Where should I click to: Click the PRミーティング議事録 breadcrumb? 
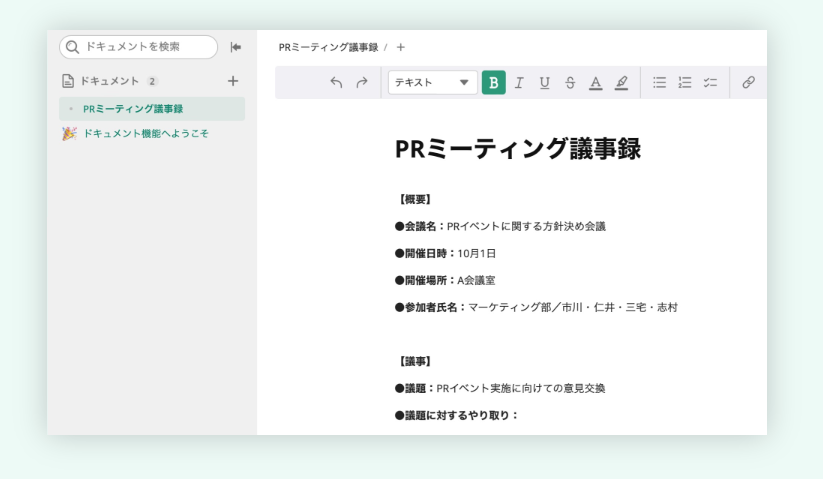pyautogui.click(x=328, y=47)
